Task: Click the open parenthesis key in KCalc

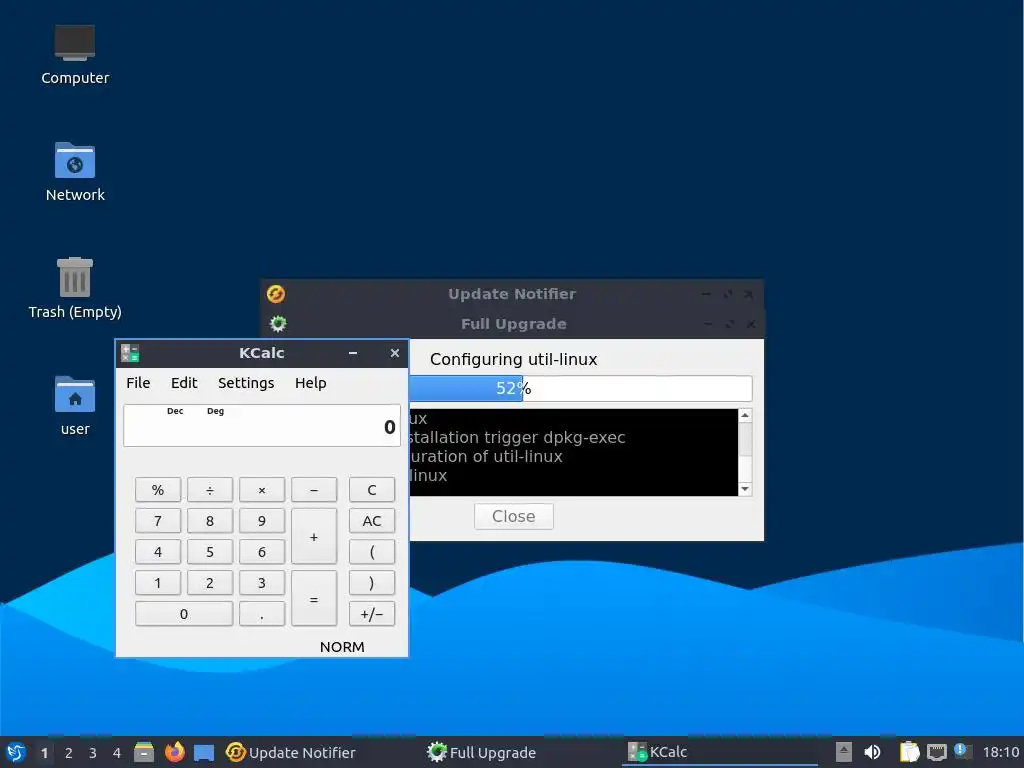Action: point(372,552)
